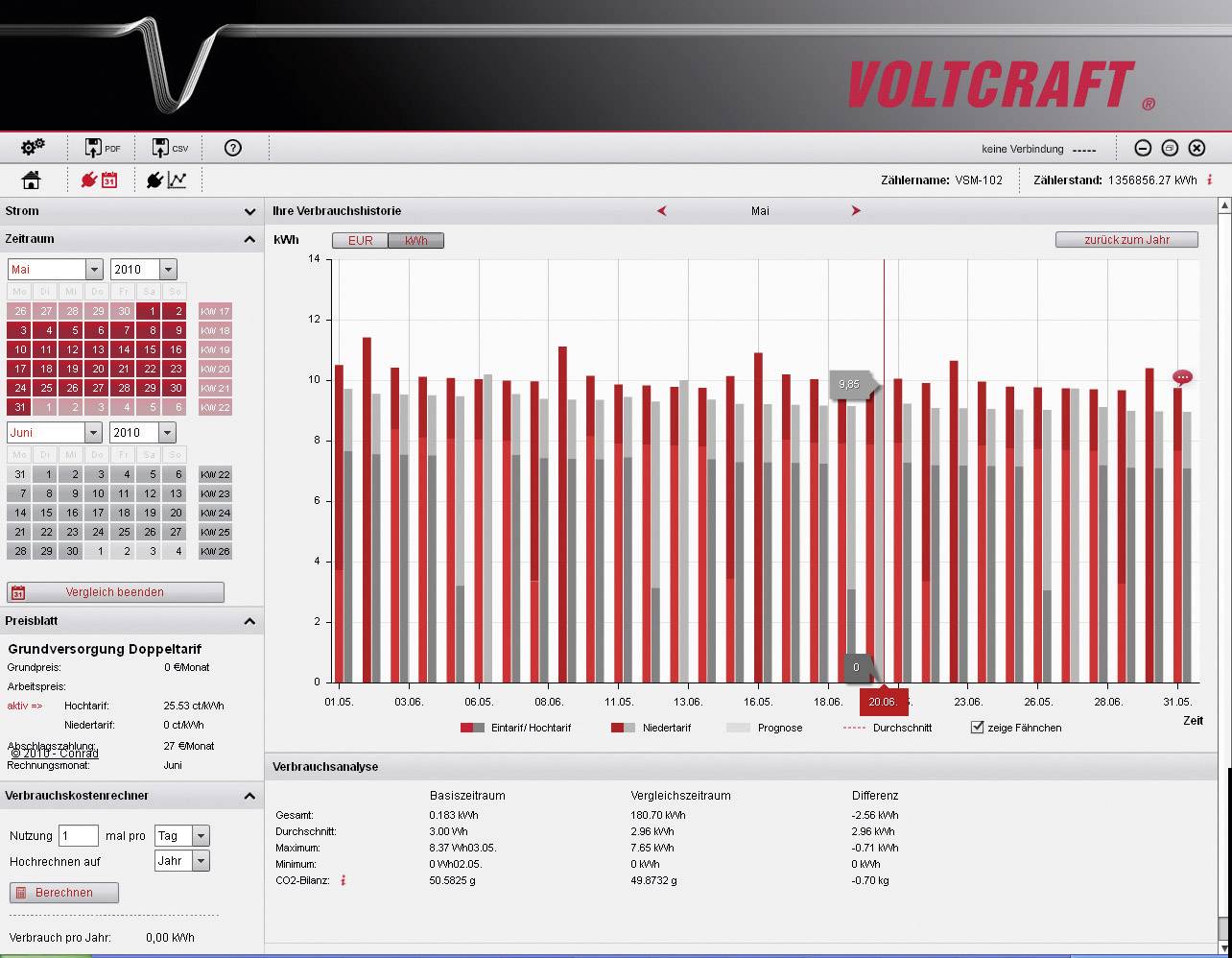Click the Prognose legend swatch
Screen dimensions: 1232x958
tap(738, 728)
